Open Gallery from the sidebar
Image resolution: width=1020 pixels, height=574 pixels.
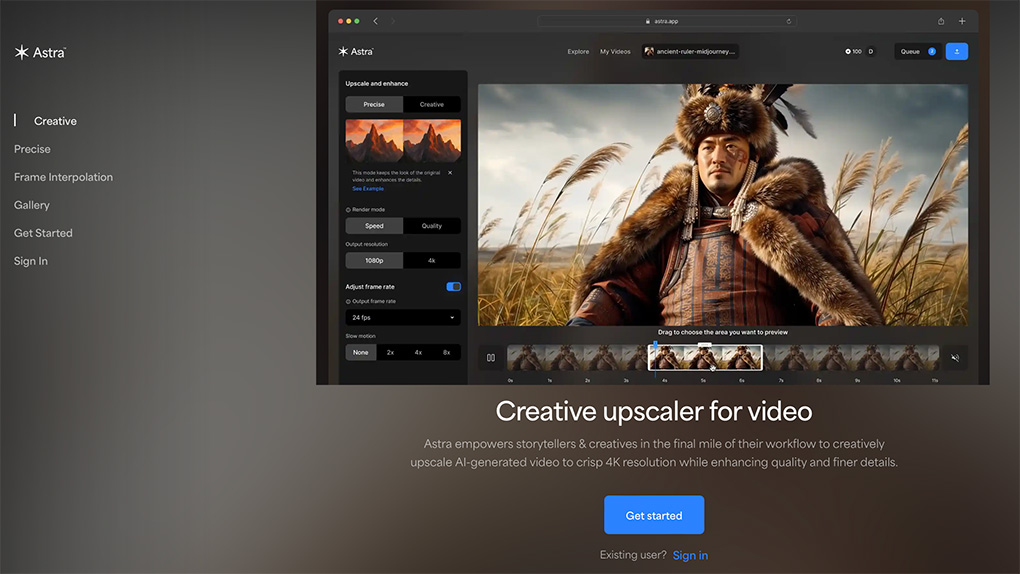[31, 205]
